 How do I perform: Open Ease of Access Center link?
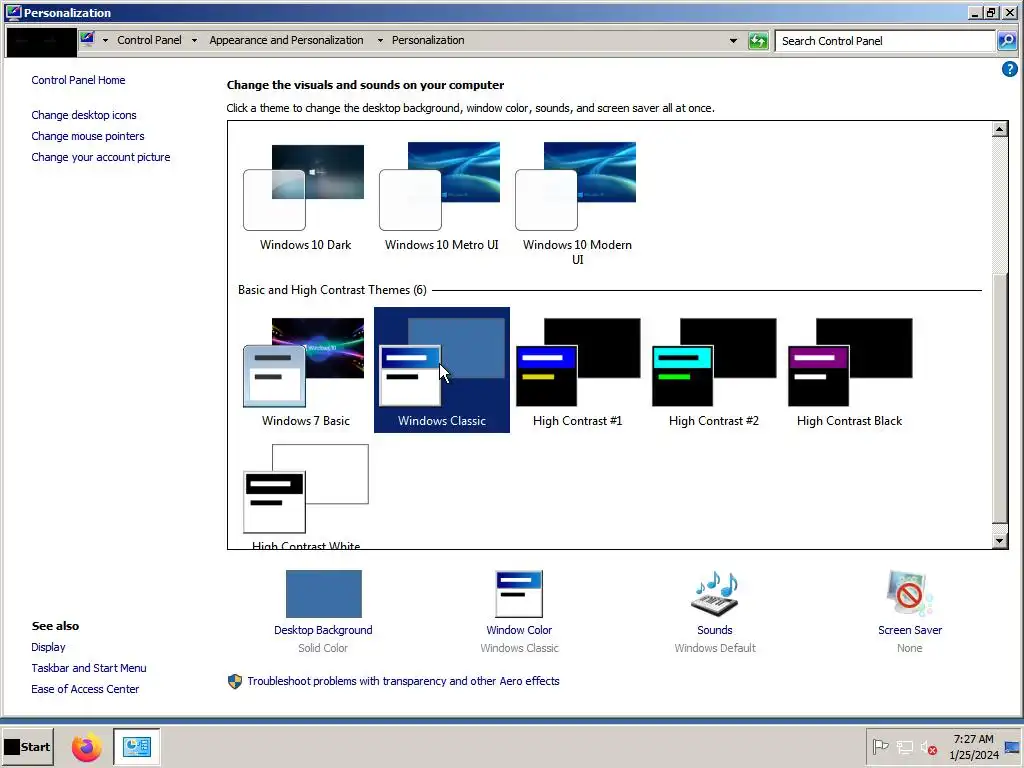pos(85,689)
